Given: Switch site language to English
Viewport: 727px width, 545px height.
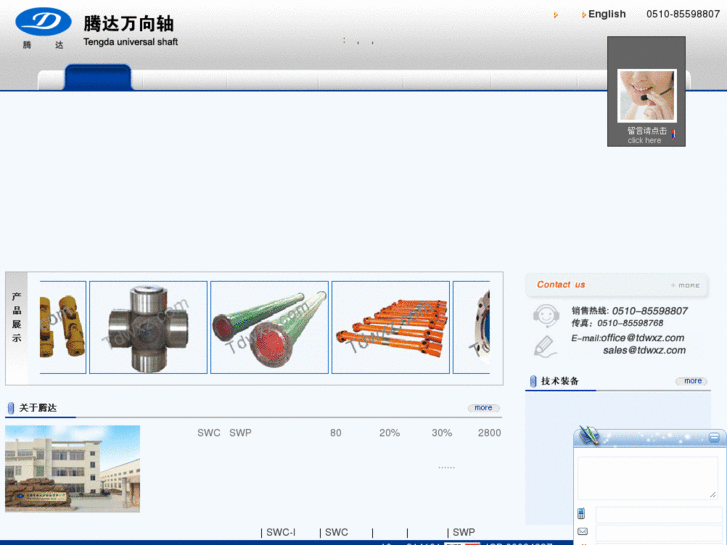Looking at the screenshot, I should [x=606, y=14].
